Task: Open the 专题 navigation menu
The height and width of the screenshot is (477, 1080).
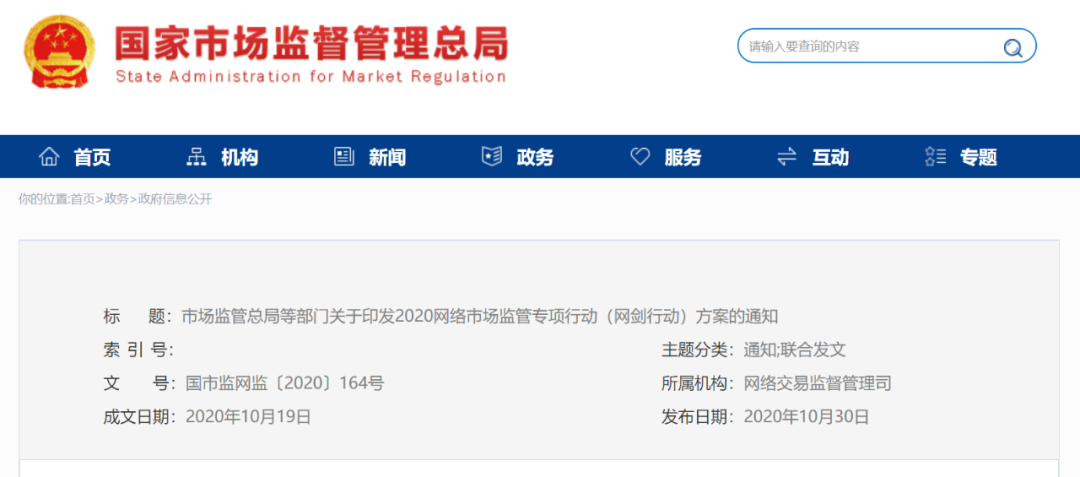Action: click(979, 158)
